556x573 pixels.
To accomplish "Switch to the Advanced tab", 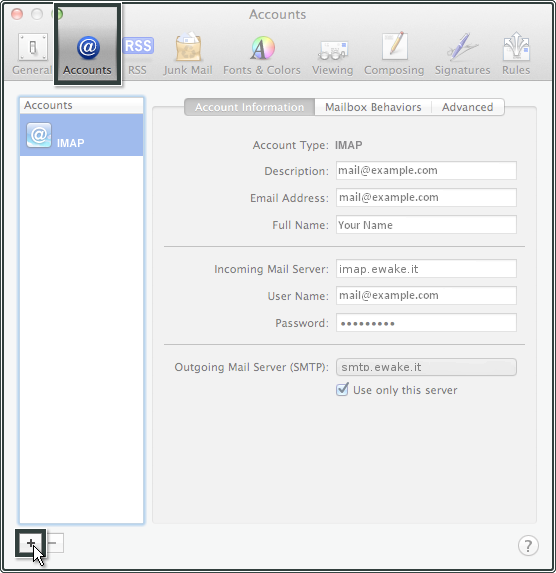I will pos(468,107).
